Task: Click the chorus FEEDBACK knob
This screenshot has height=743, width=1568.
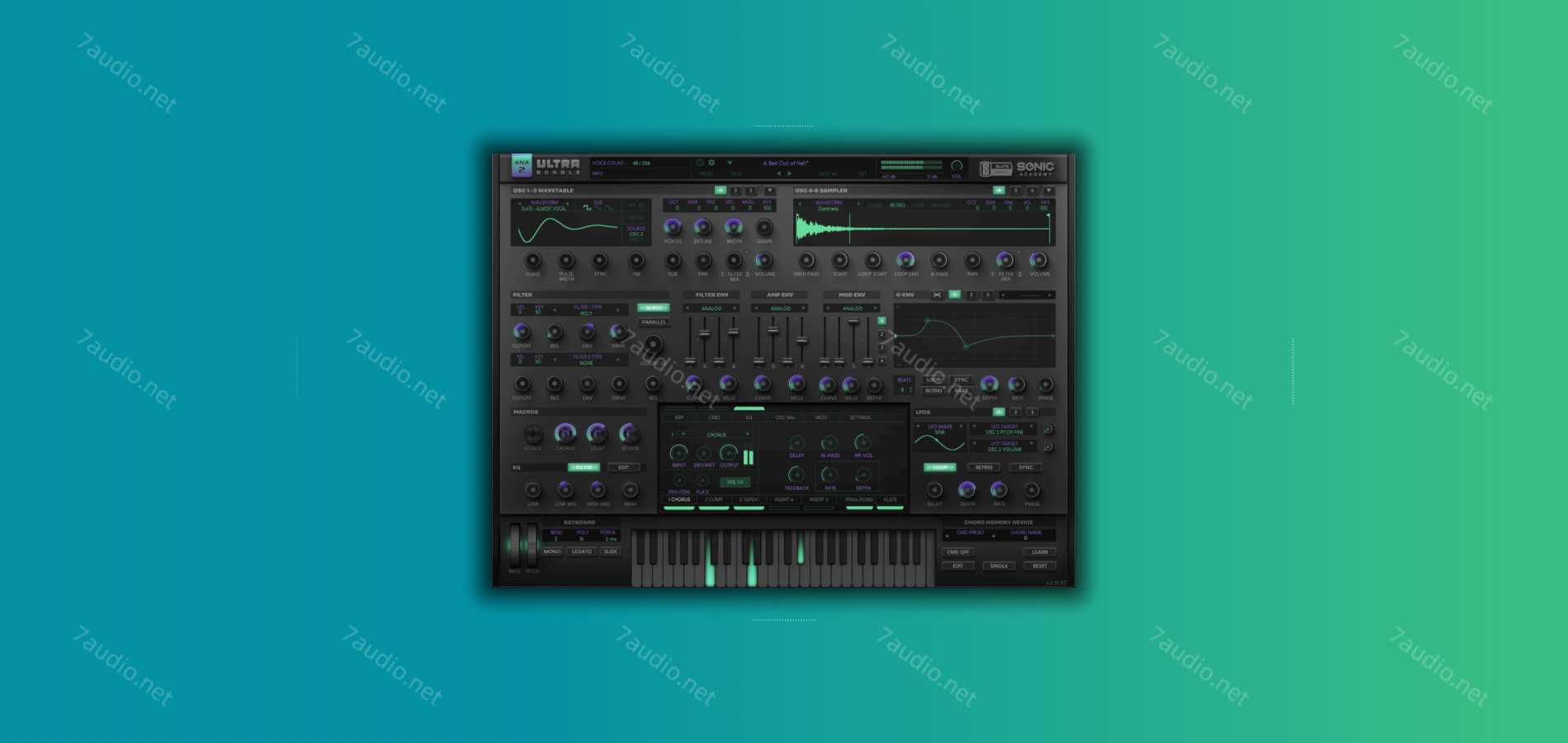Action: pos(796,475)
